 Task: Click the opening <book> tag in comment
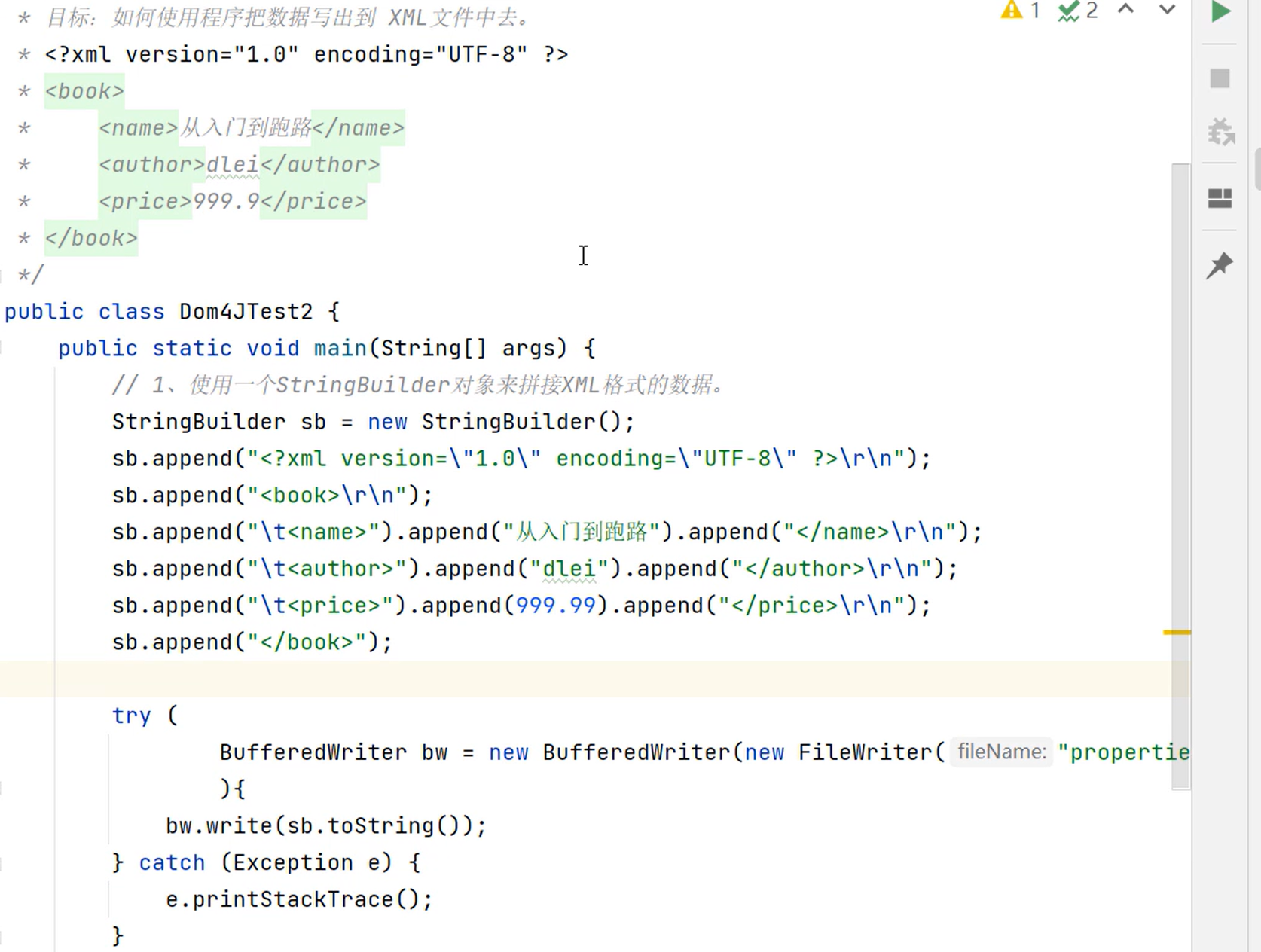pyautogui.click(x=84, y=92)
